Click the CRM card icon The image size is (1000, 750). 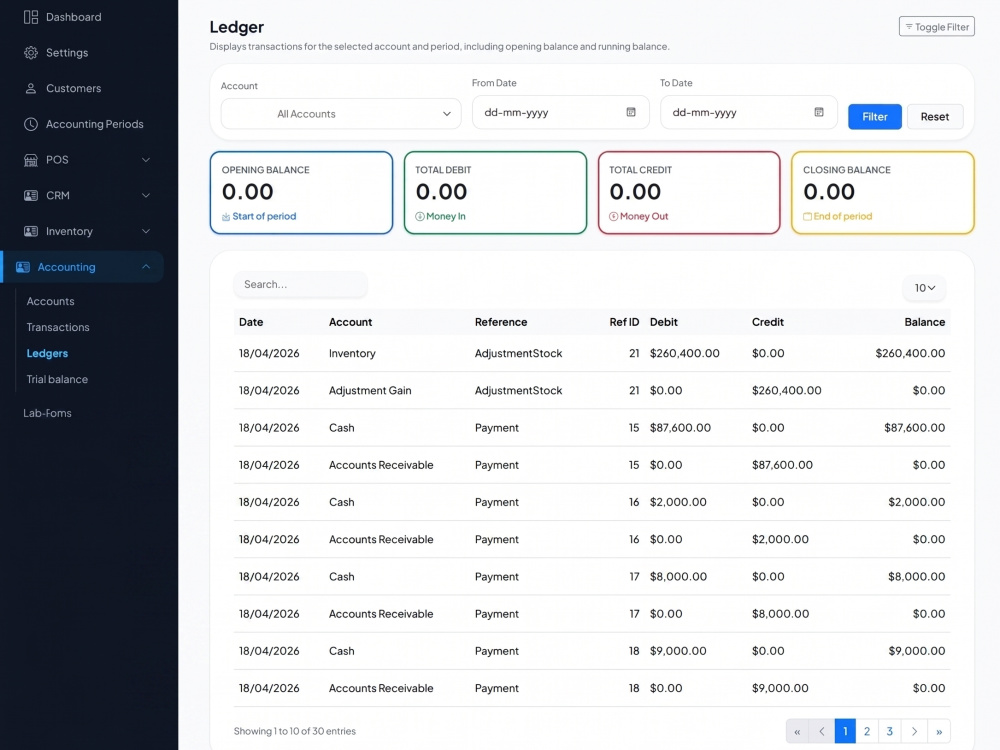[x=31, y=196]
